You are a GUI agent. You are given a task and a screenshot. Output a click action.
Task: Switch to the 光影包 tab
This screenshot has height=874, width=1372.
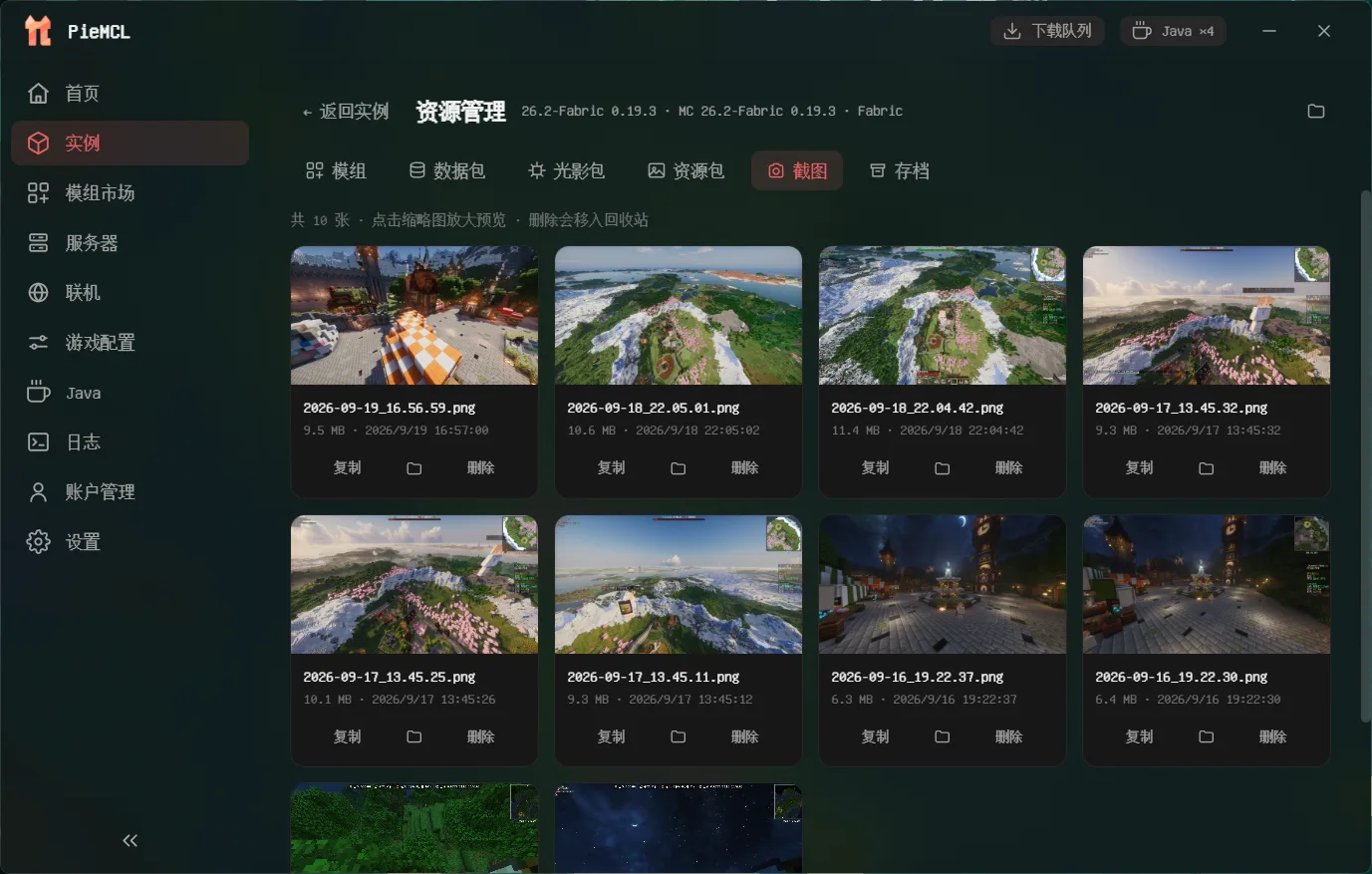[x=566, y=170]
